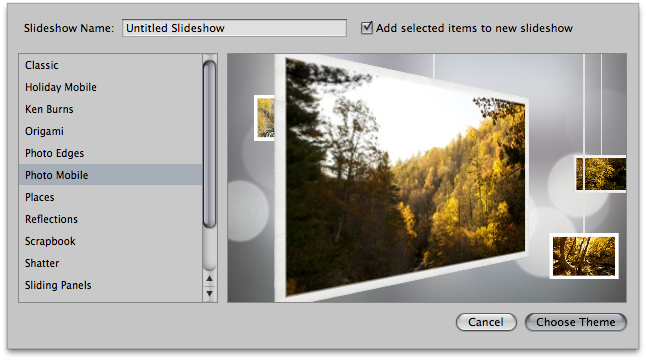
Task: Select the Places theme
Action: (x=110, y=197)
